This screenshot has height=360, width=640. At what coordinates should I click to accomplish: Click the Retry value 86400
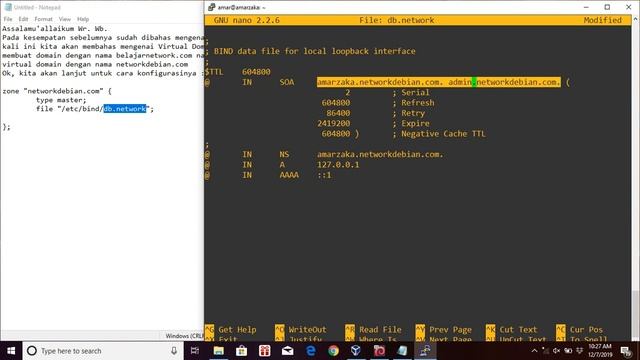(x=338, y=113)
